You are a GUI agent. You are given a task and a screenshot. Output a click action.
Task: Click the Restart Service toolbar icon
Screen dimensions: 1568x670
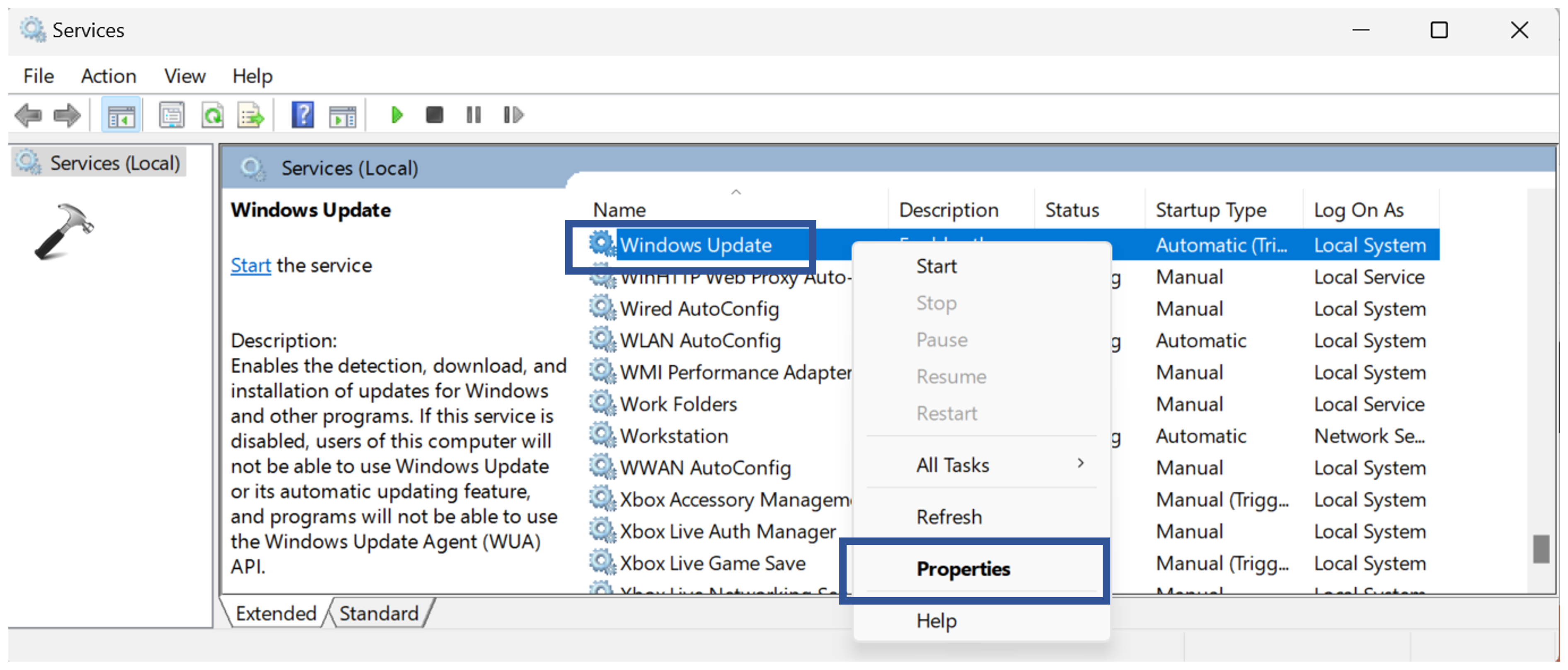[x=513, y=115]
